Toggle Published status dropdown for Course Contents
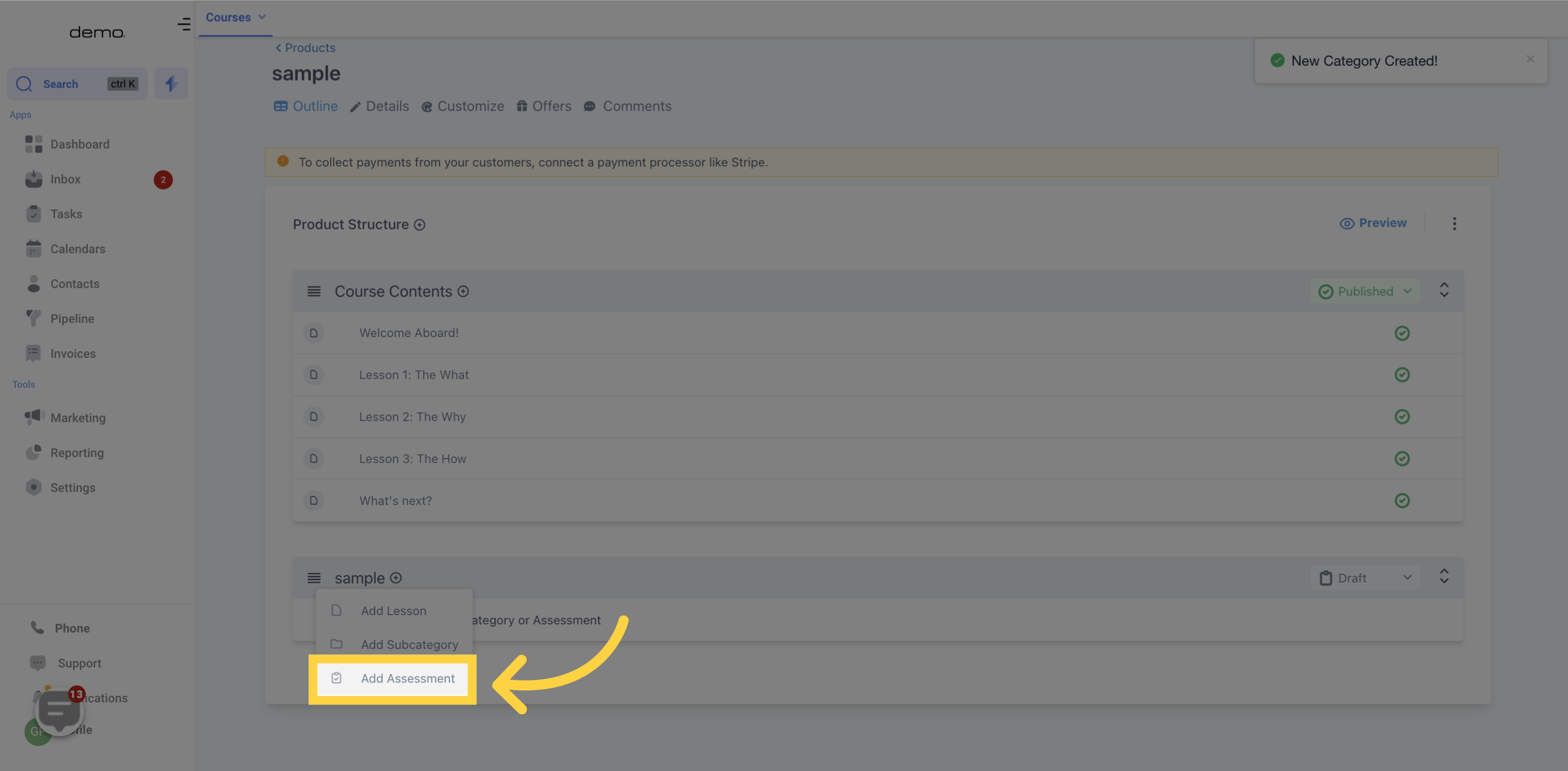This screenshot has width=1568, height=771. pos(1364,291)
